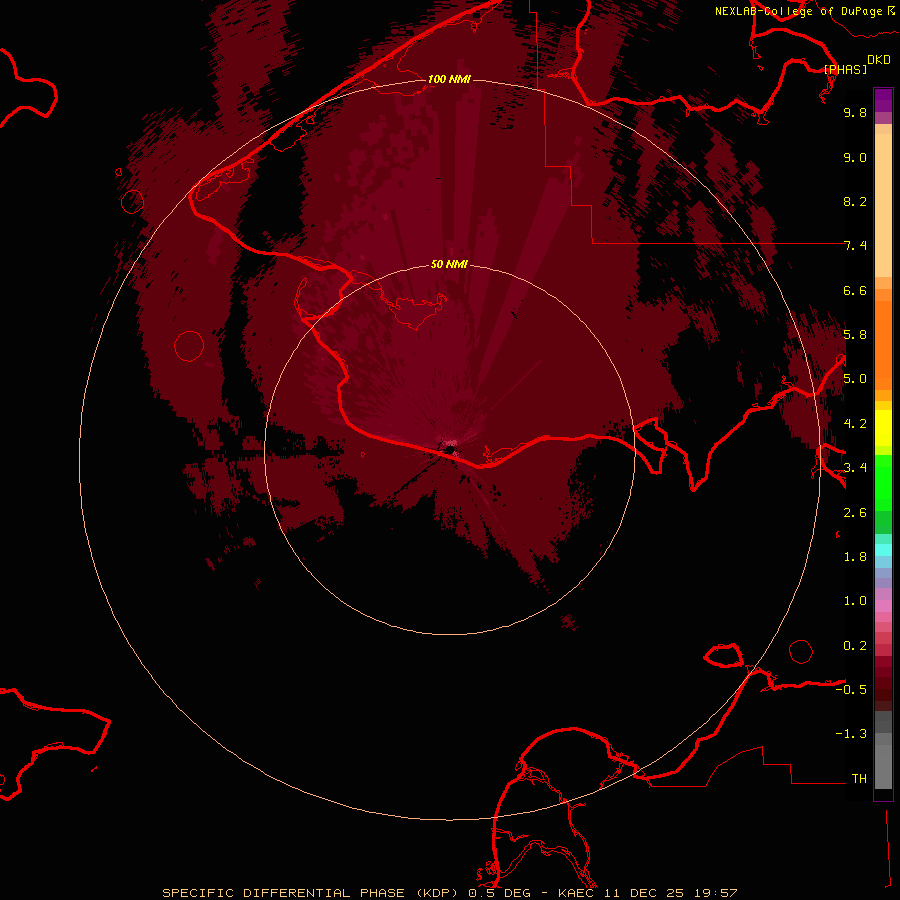The width and height of the screenshot is (900, 900).
Task: Click the TH threshold label
Action: click(859, 779)
